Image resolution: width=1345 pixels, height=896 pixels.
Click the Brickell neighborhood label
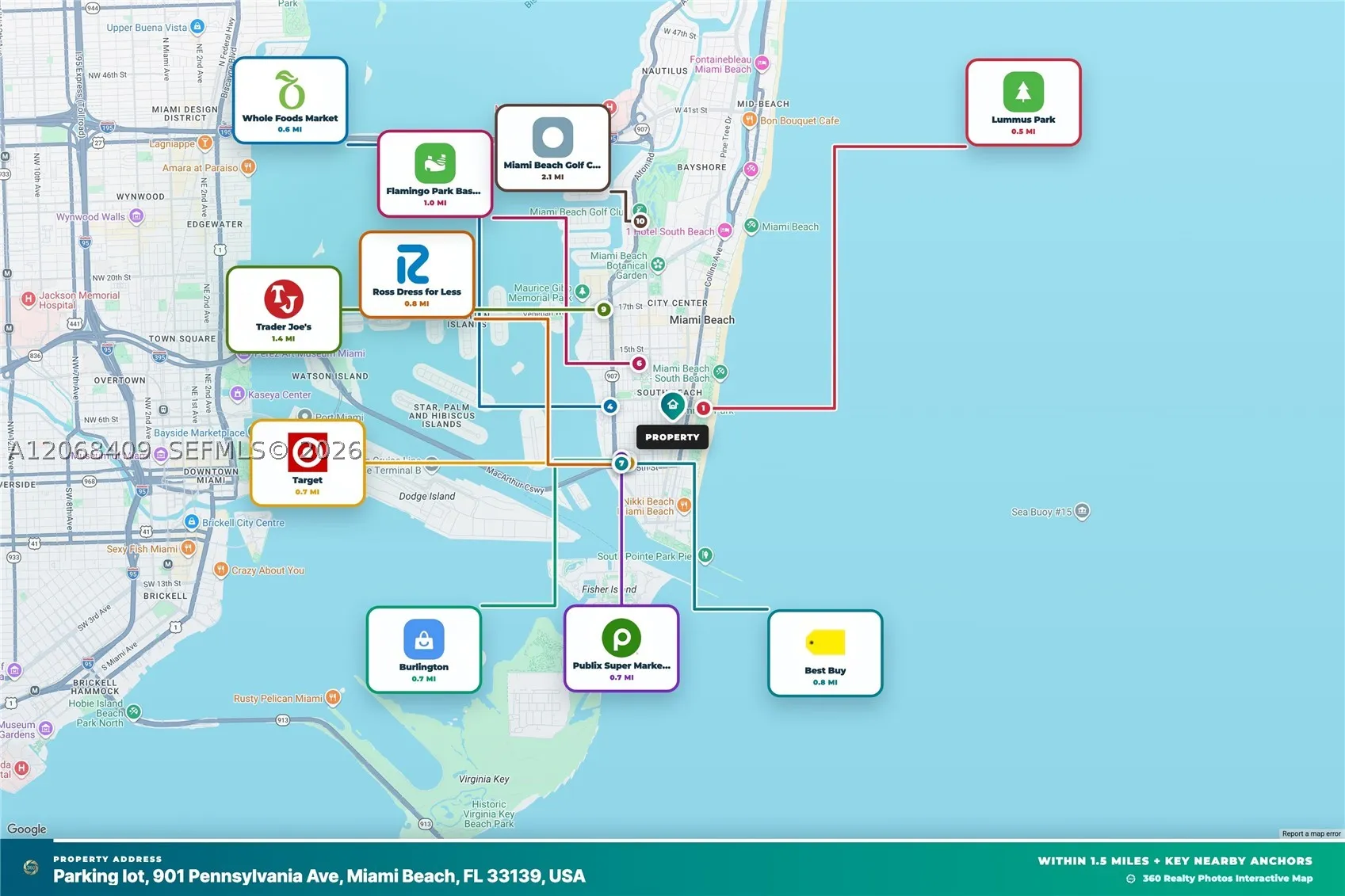click(x=166, y=596)
